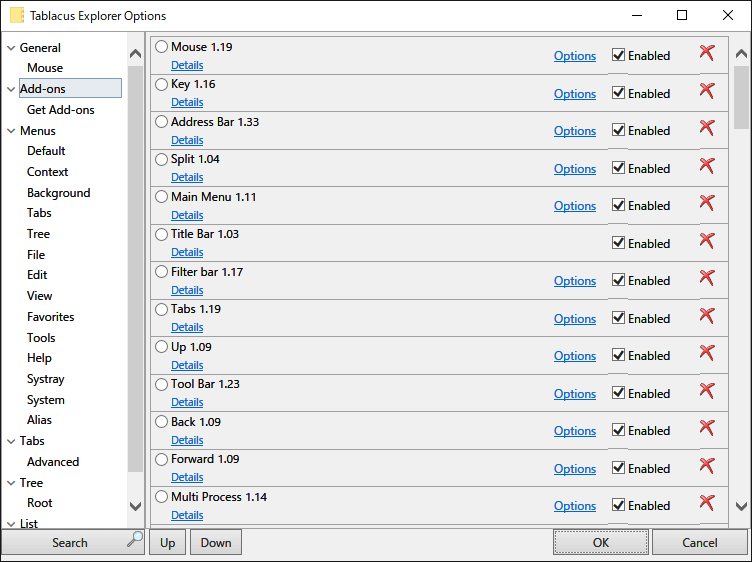Delete the Tabs 1.19 add-on red X
752x562 pixels.
pos(707,316)
